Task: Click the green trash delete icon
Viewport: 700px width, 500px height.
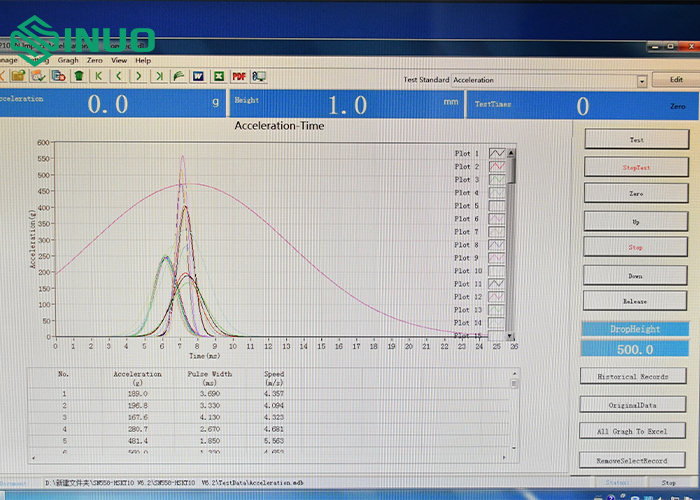Action: (78, 76)
